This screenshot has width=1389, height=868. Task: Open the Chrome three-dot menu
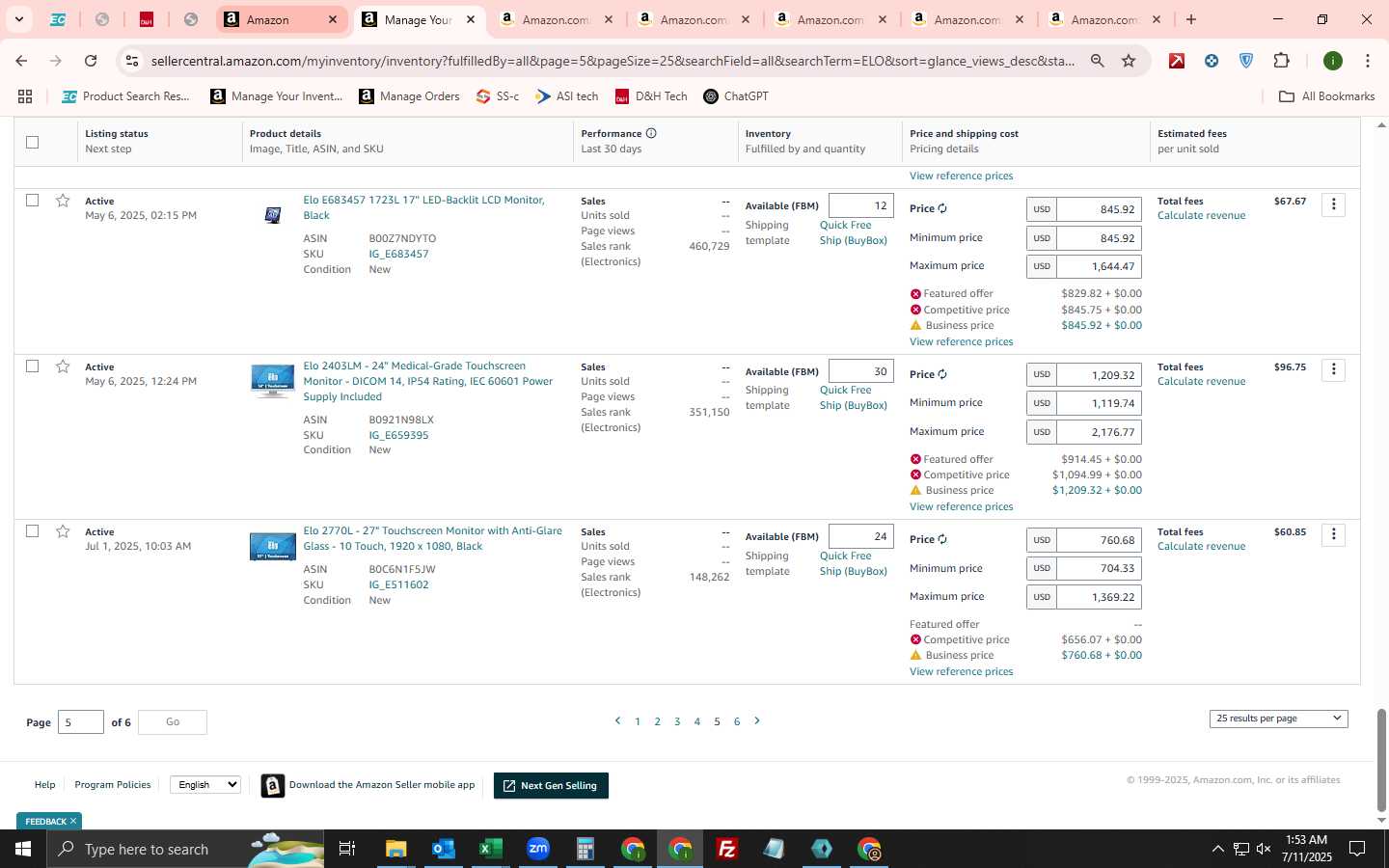1368,61
